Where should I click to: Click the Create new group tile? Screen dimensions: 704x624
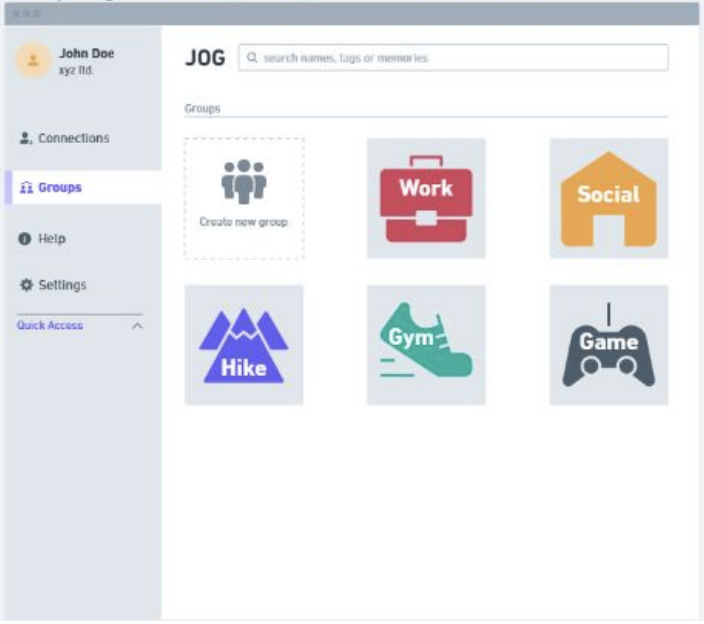pyautogui.click(x=244, y=198)
